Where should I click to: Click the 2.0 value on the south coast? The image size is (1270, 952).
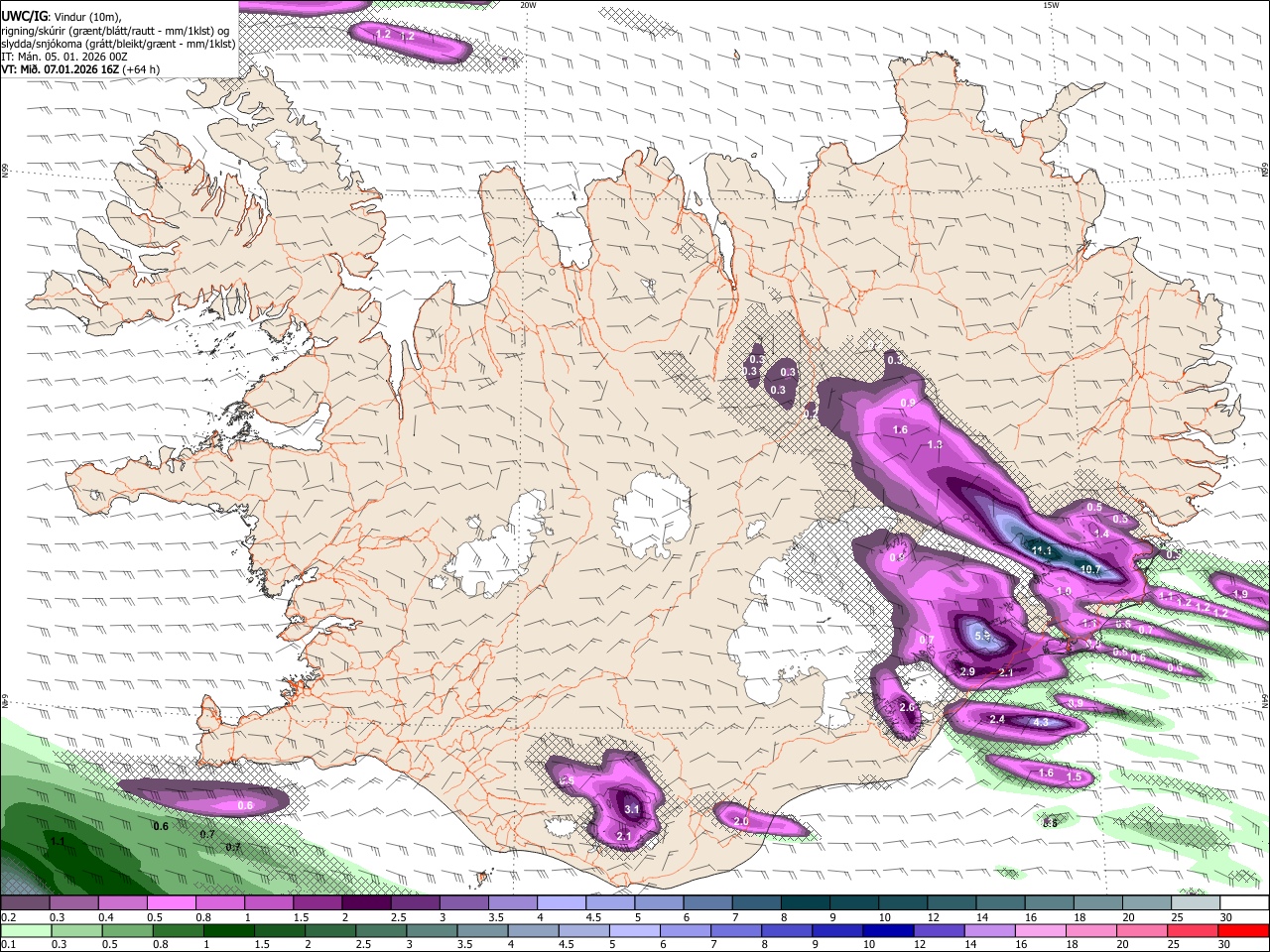point(741,822)
